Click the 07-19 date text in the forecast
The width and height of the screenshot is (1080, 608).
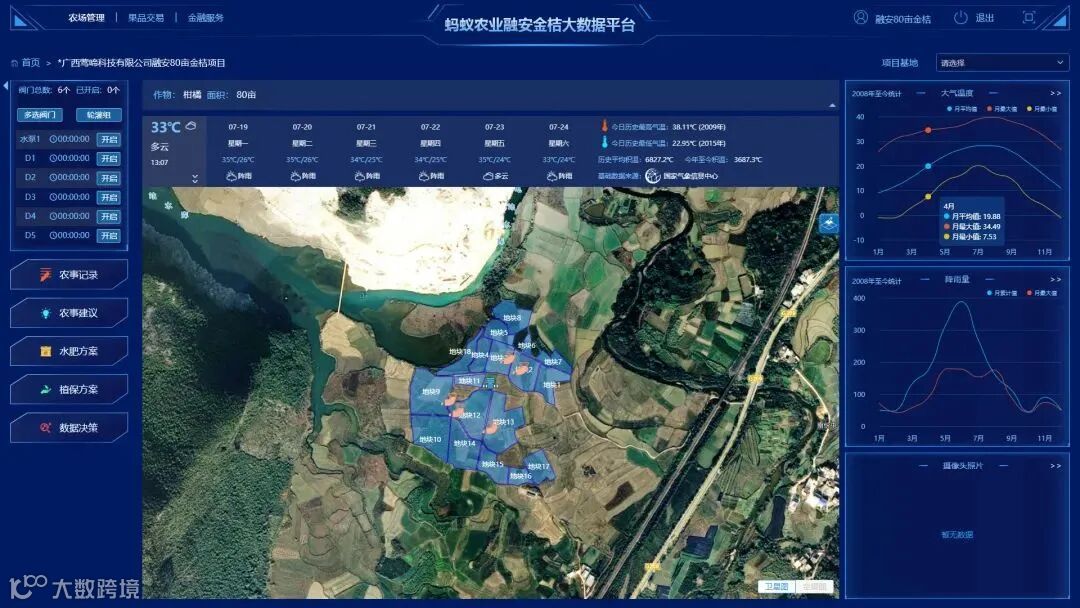238,127
